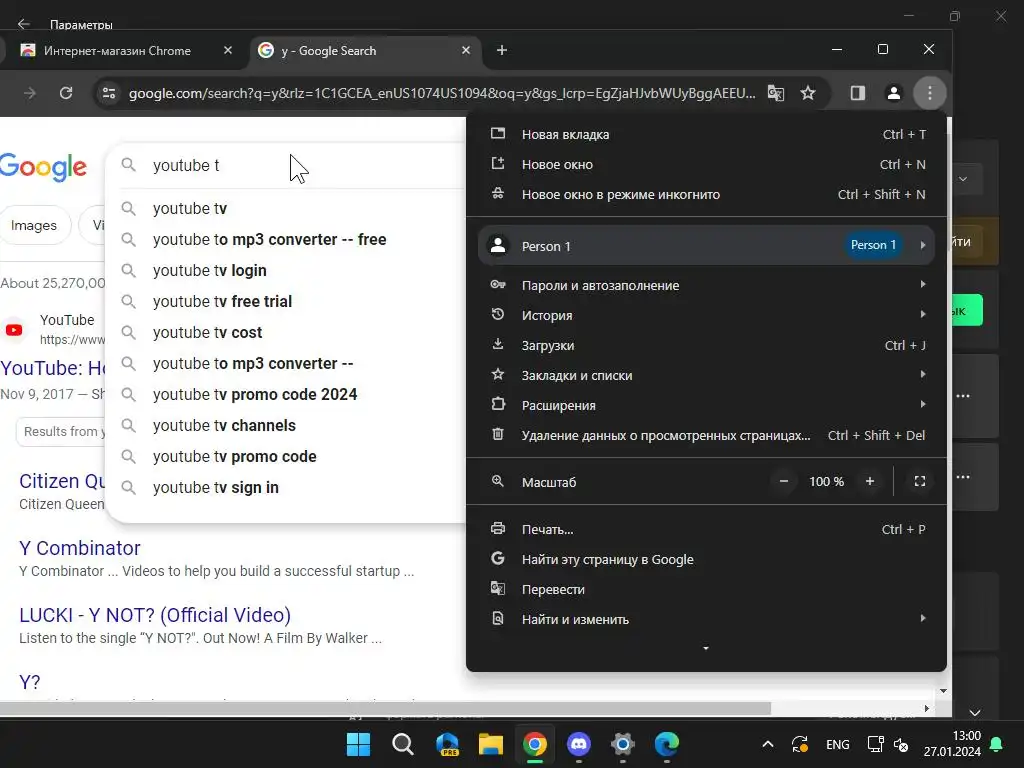Expand Пароли и автозаполнение submenu
The height and width of the screenshot is (768, 1024).
707,285
